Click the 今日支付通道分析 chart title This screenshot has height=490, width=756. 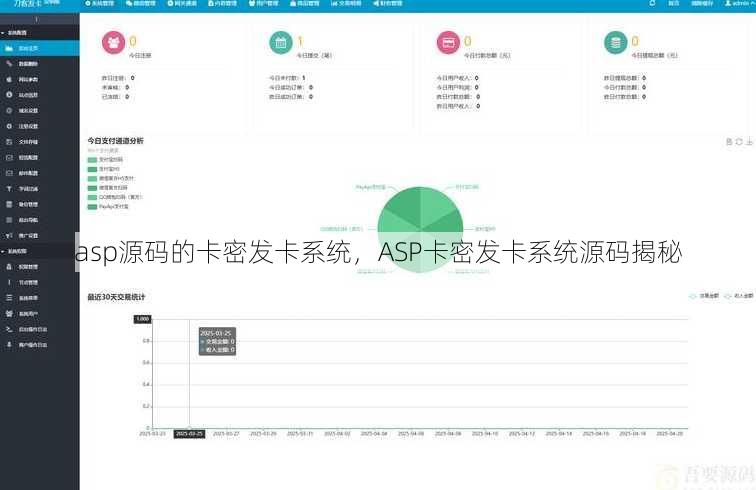[x=115, y=141]
